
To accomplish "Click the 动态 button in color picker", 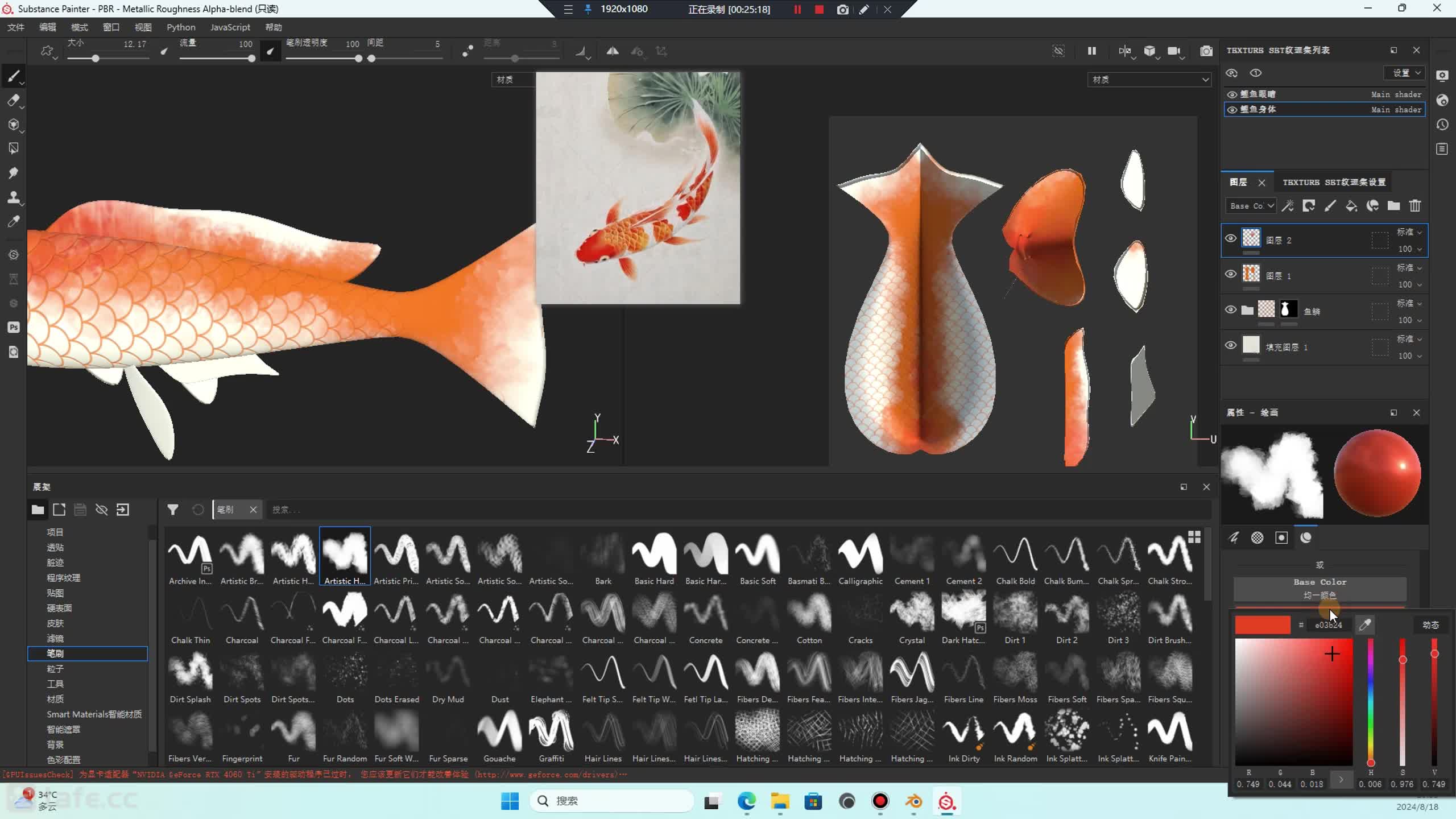I will click(x=1430, y=625).
